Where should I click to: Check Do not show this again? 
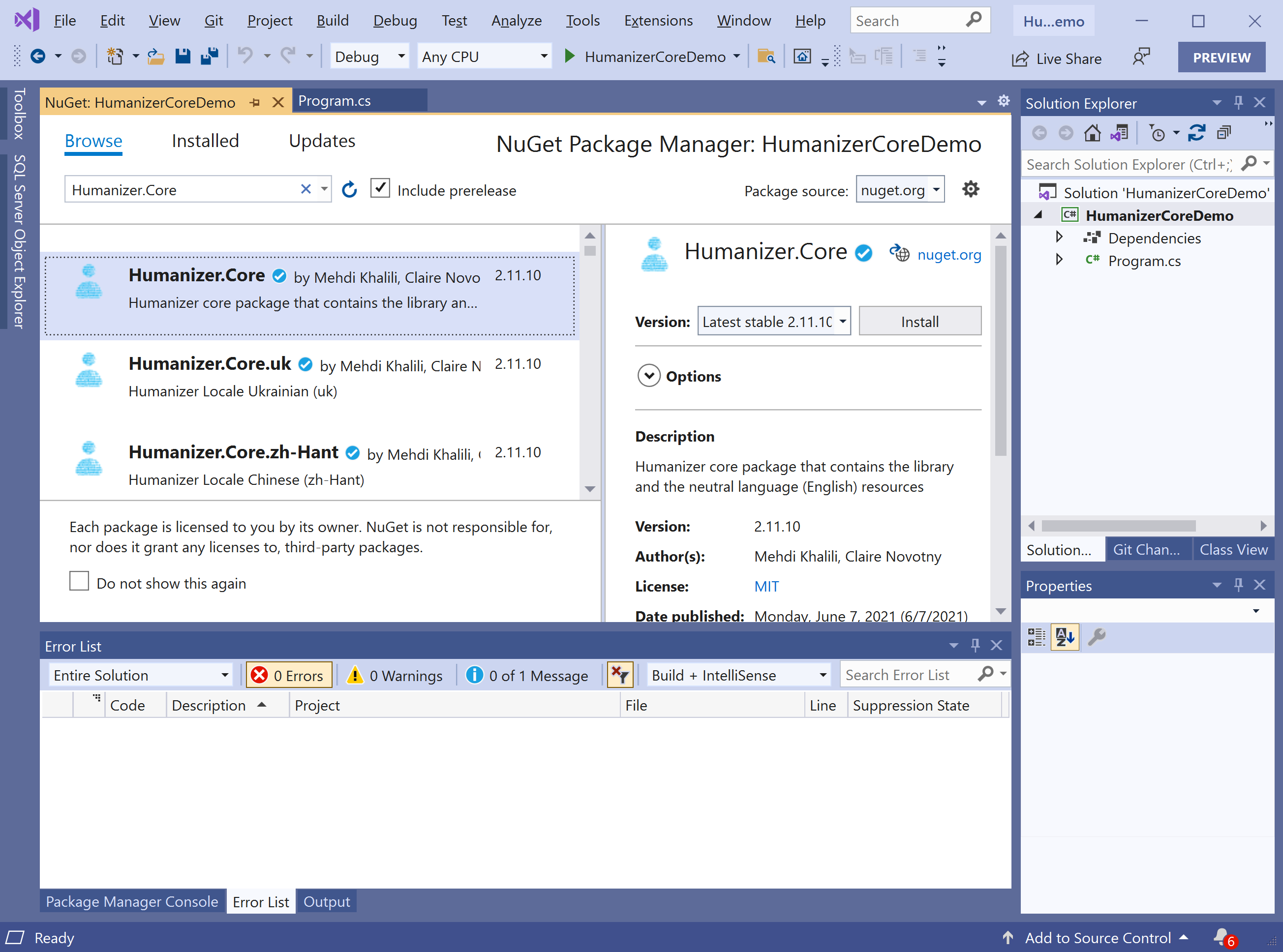(79, 581)
